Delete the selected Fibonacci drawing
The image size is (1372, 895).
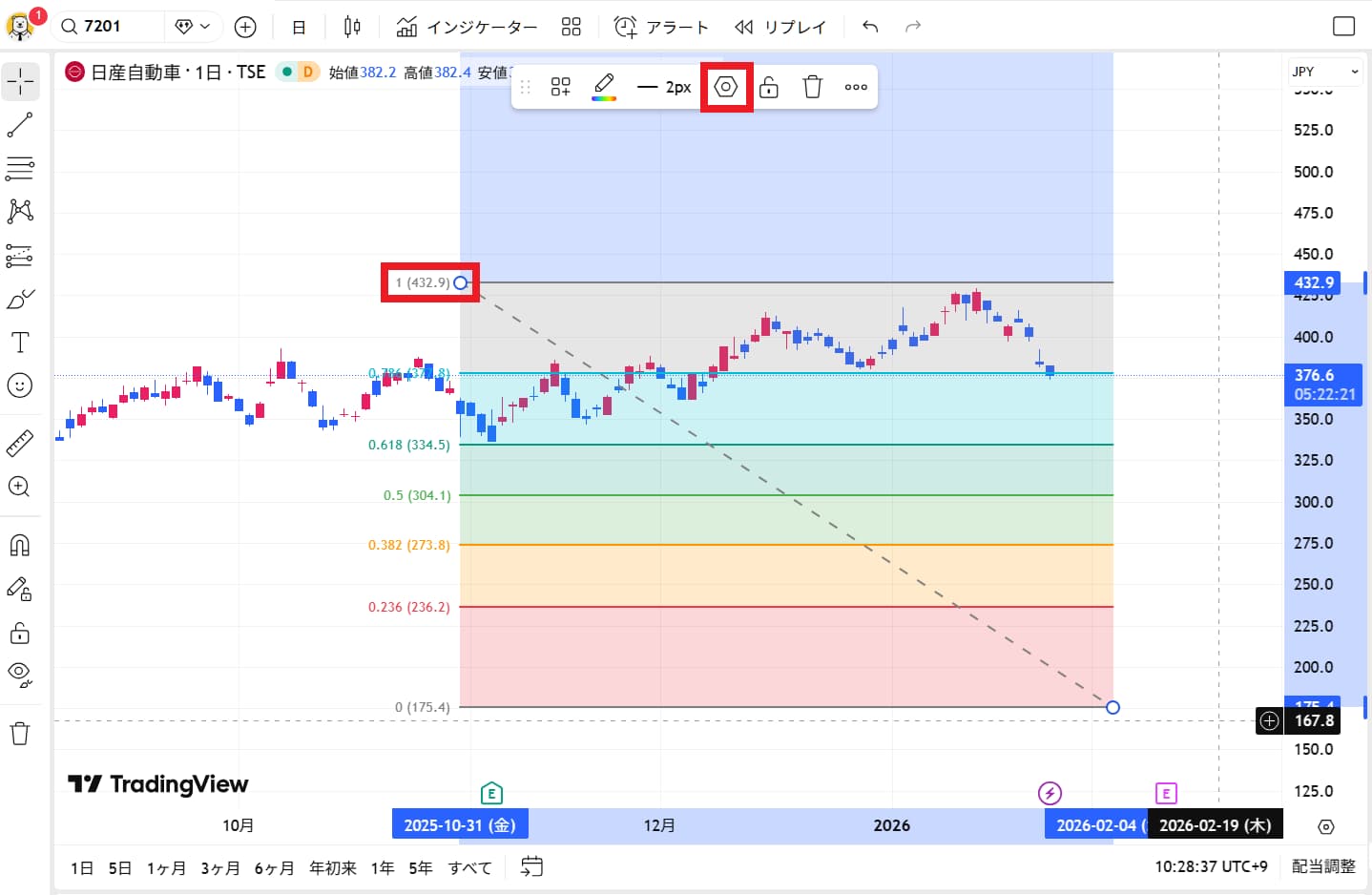pos(812,88)
